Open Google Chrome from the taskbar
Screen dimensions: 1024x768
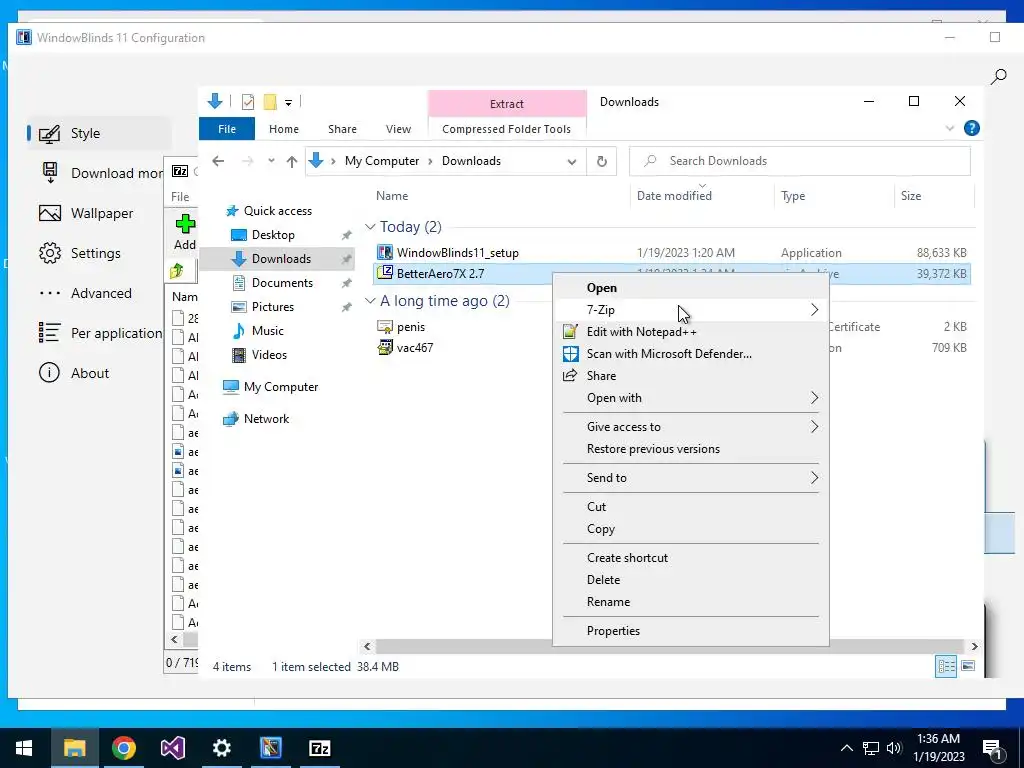pyautogui.click(x=123, y=748)
